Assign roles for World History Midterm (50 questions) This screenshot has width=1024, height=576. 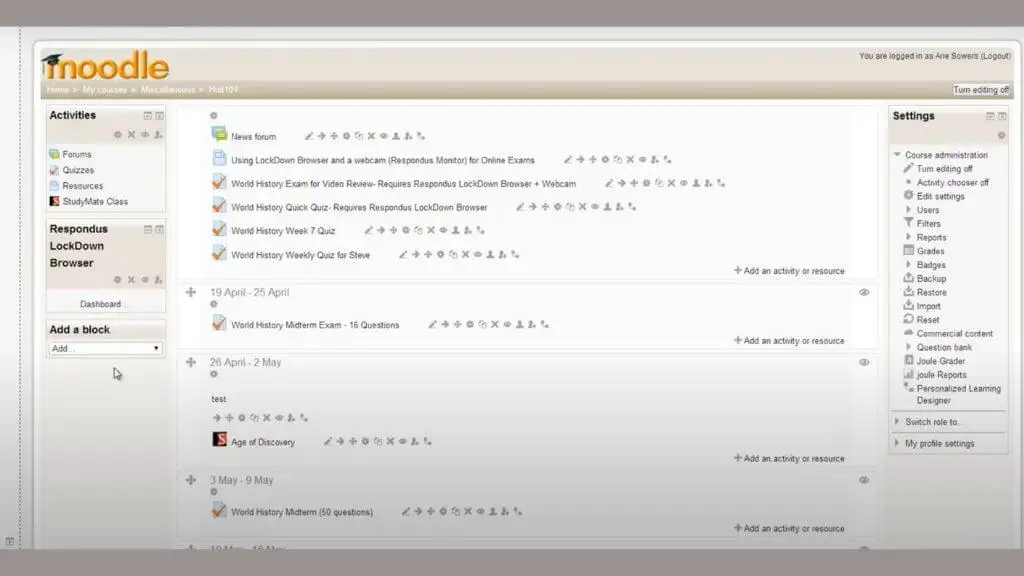505,511
